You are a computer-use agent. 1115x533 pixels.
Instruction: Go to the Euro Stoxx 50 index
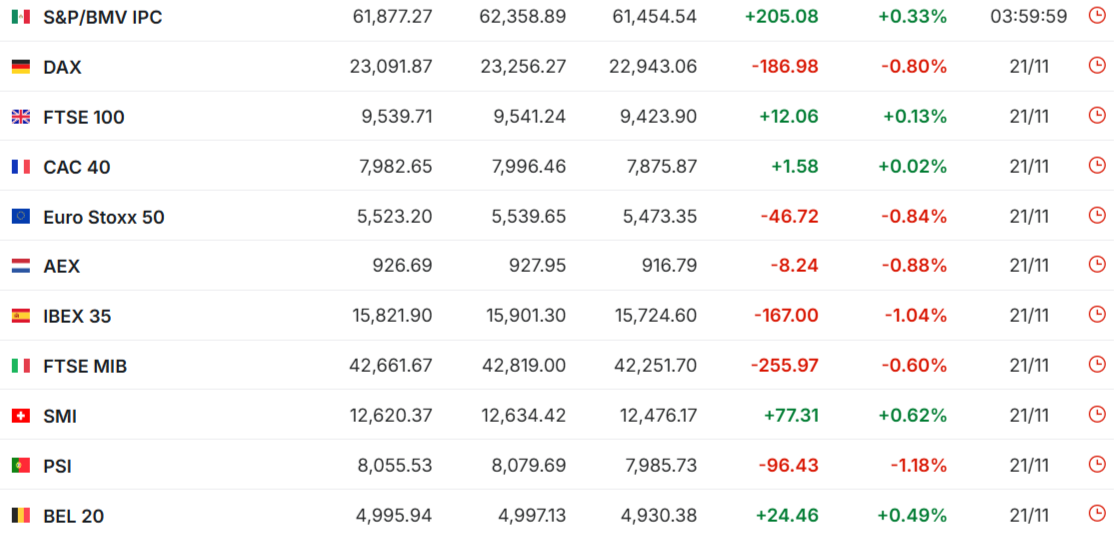[104, 217]
